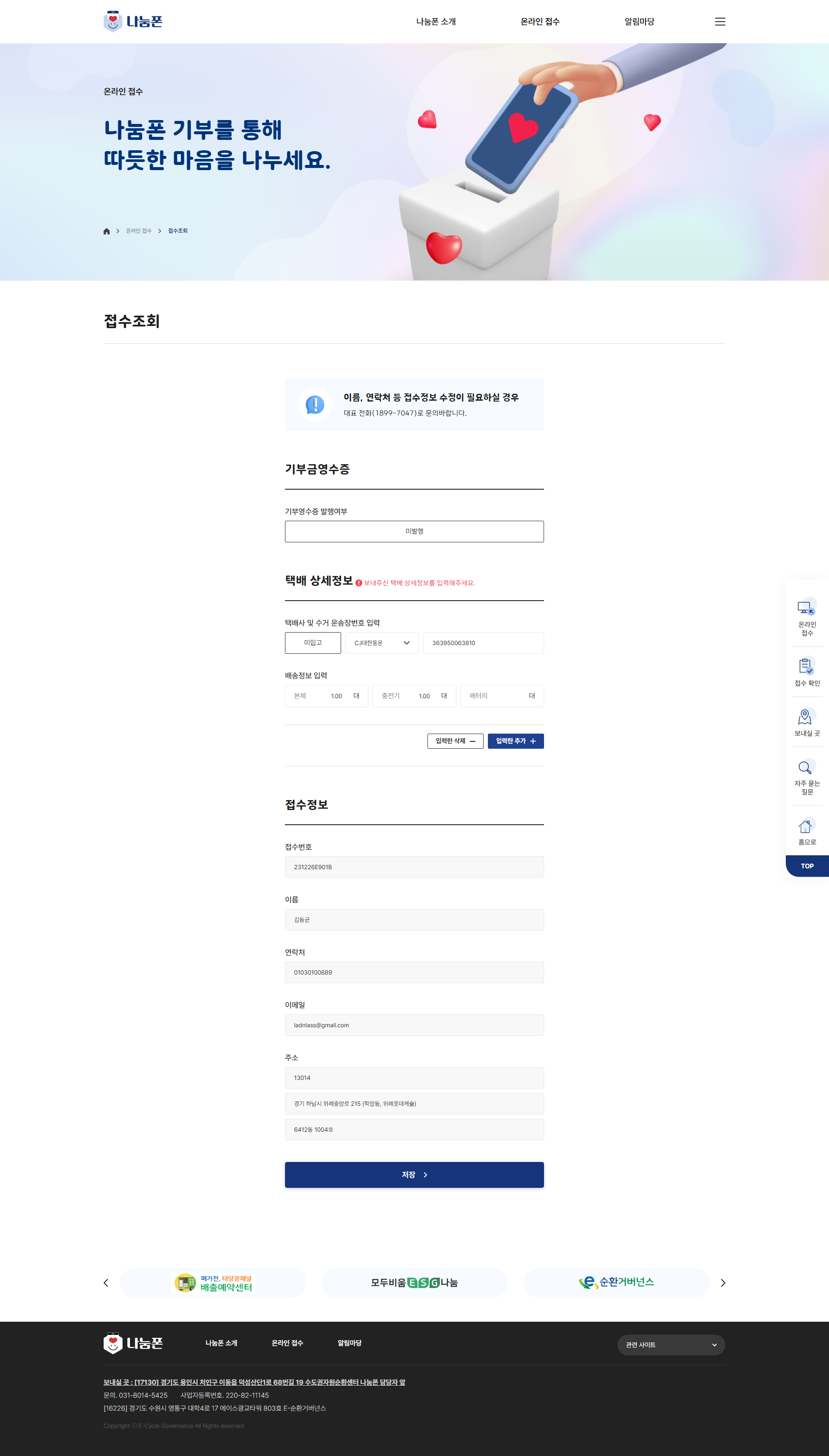Click the 홈으로 house icon

[806, 826]
